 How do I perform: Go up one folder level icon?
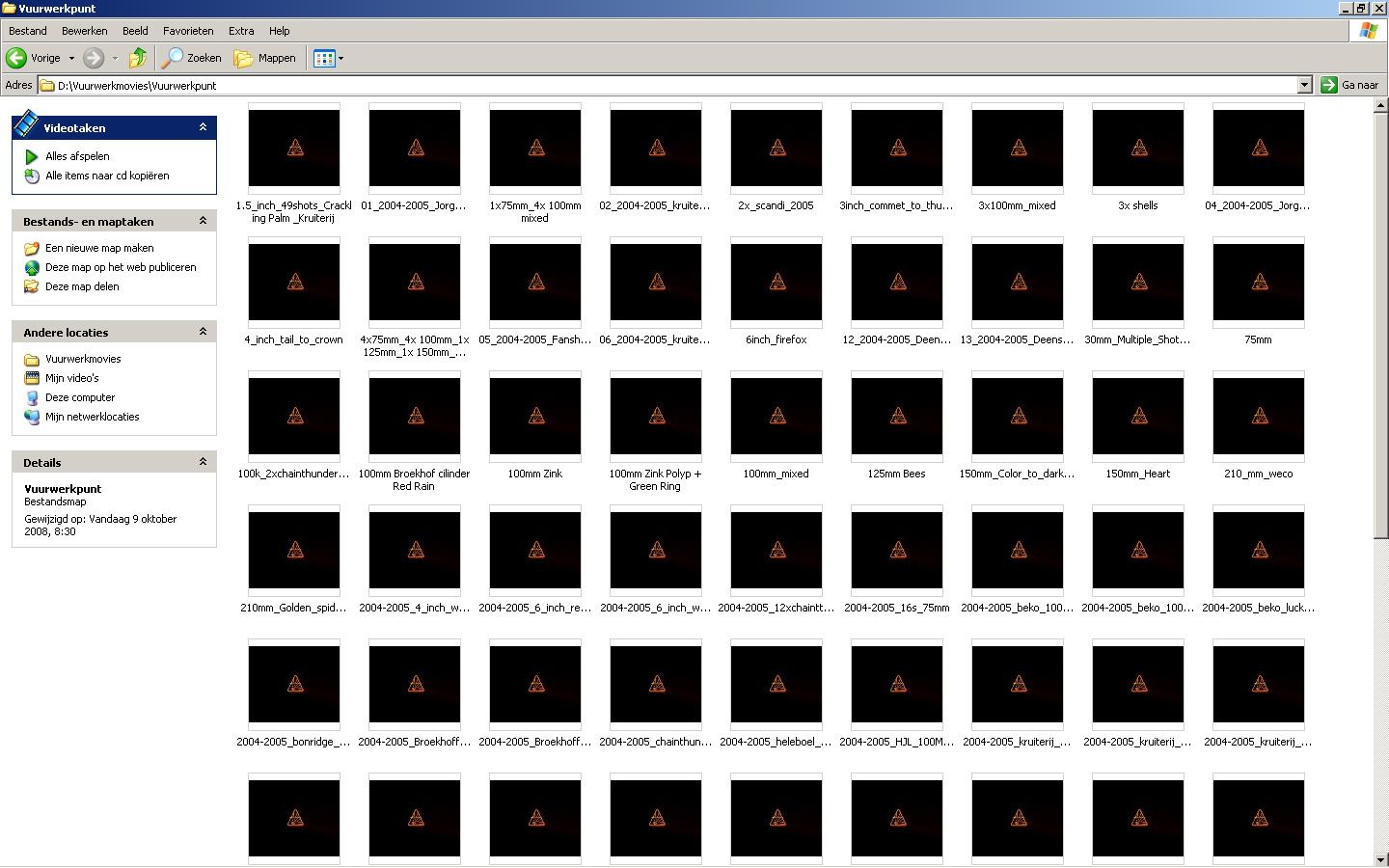[138, 58]
